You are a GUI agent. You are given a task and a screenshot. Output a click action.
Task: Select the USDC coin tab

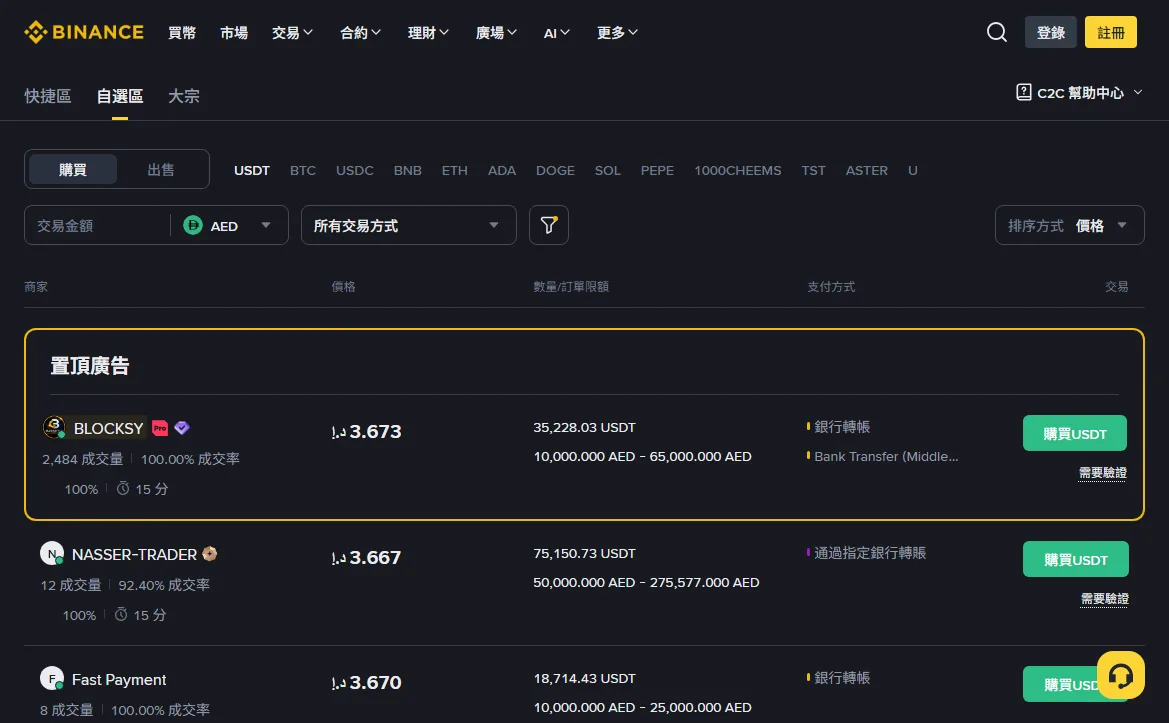tap(355, 171)
